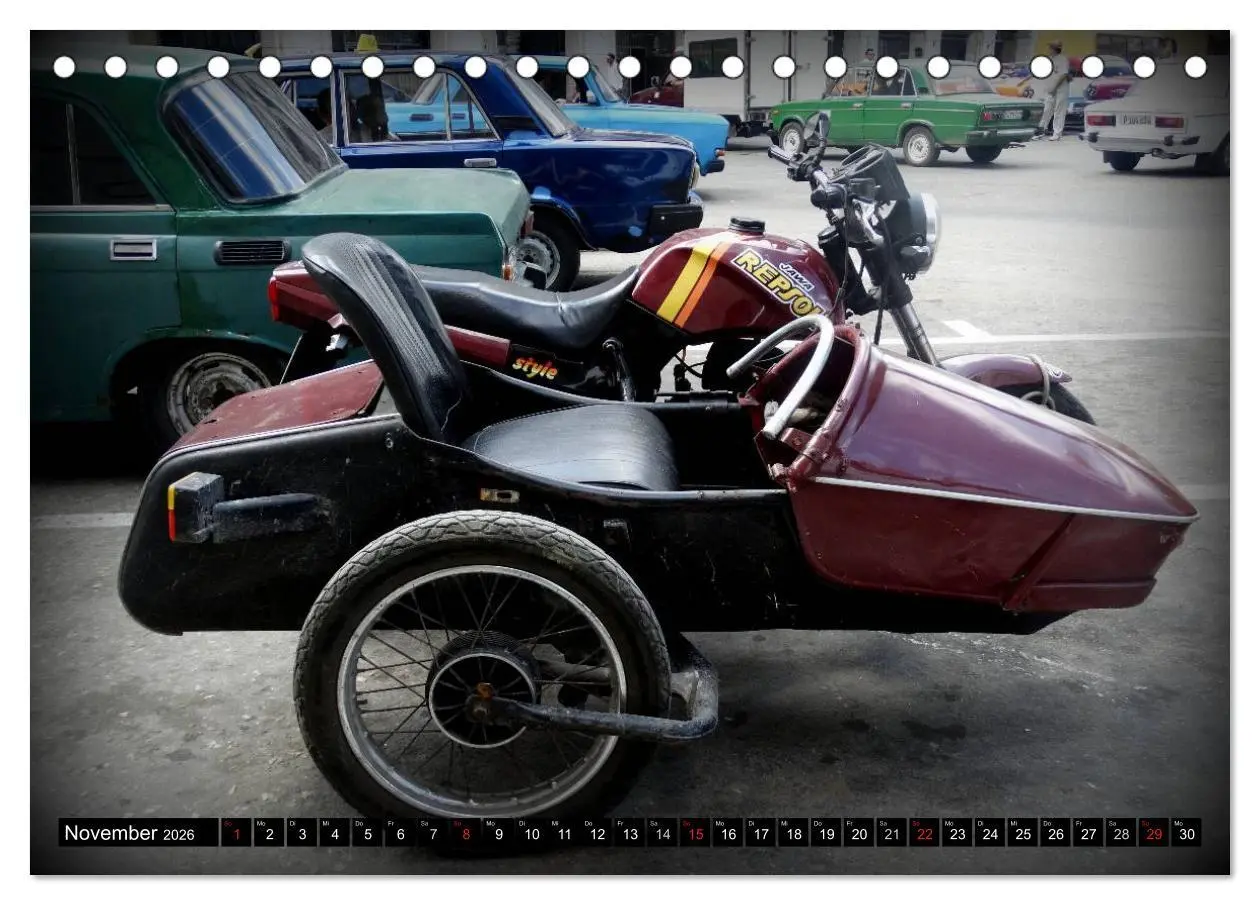Select day 23 in calendar strip
The width and height of the screenshot is (1260, 905).
point(957,832)
